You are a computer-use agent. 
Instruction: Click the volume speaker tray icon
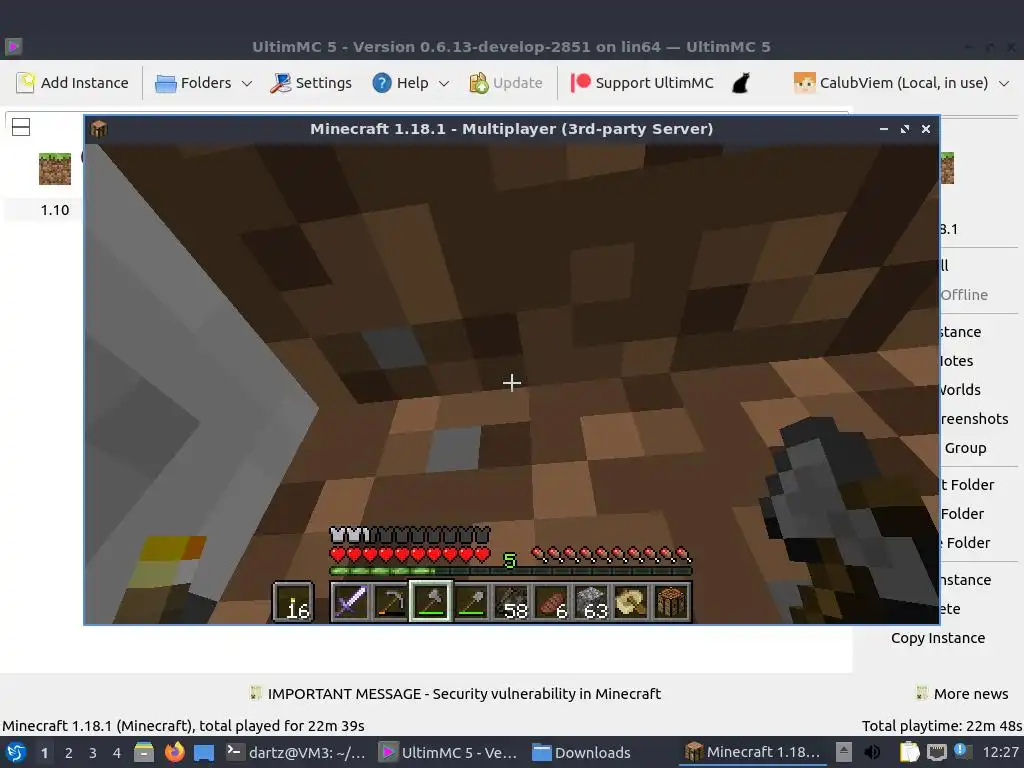point(872,752)
